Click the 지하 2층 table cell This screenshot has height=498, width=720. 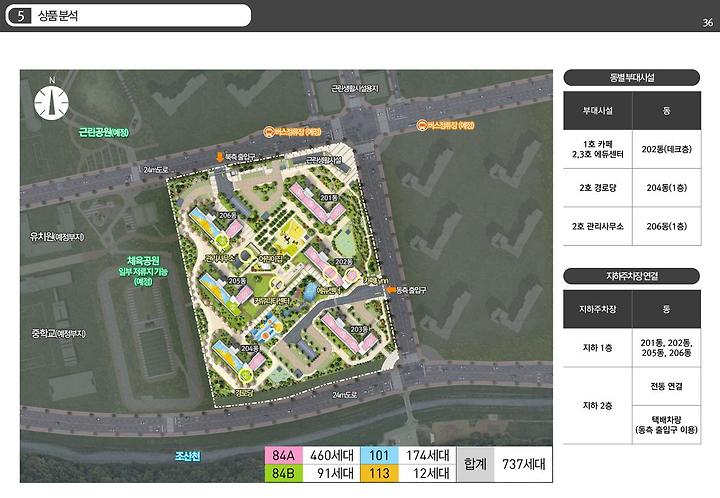click(x=598, y=405)
